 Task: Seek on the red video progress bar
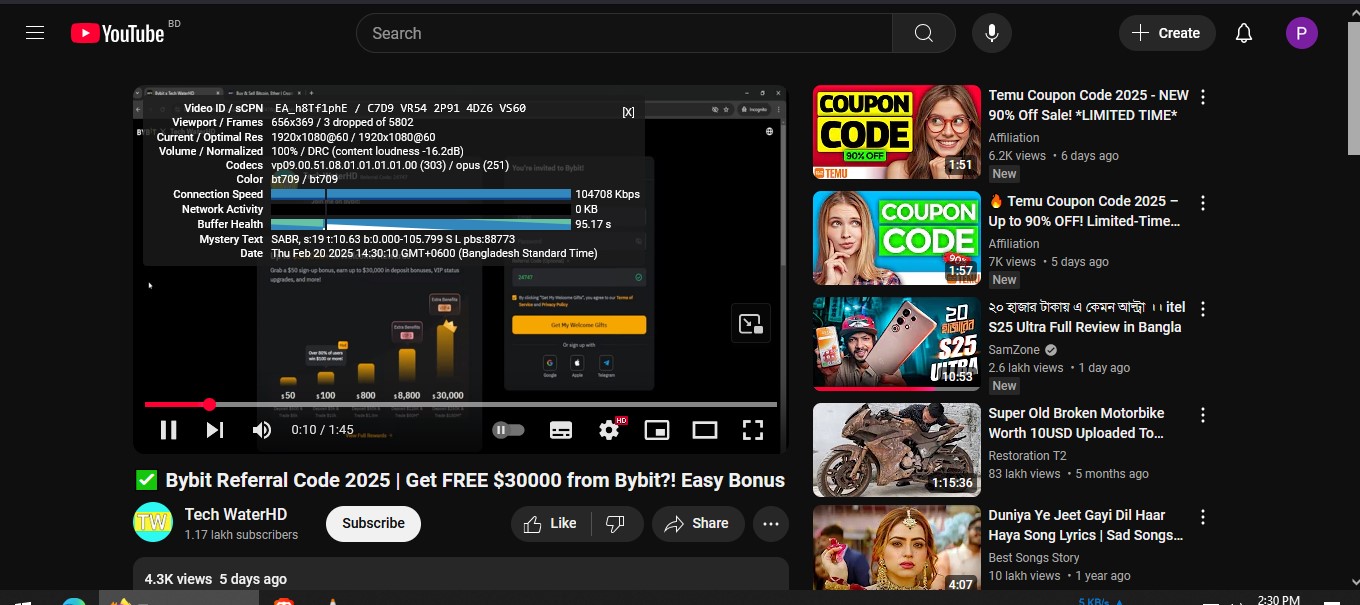(x=461, y=405)
